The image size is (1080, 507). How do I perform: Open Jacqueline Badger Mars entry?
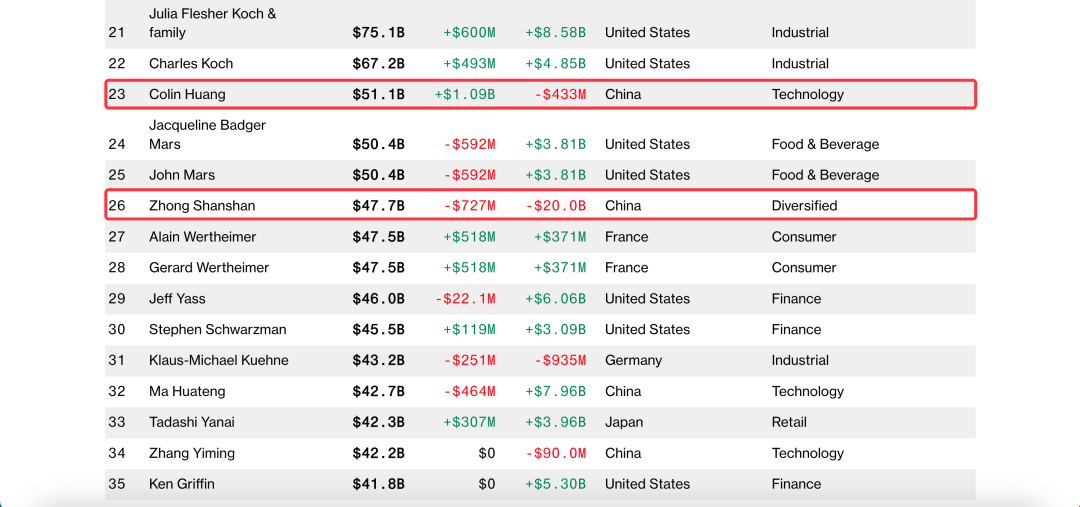click(207, 135)
